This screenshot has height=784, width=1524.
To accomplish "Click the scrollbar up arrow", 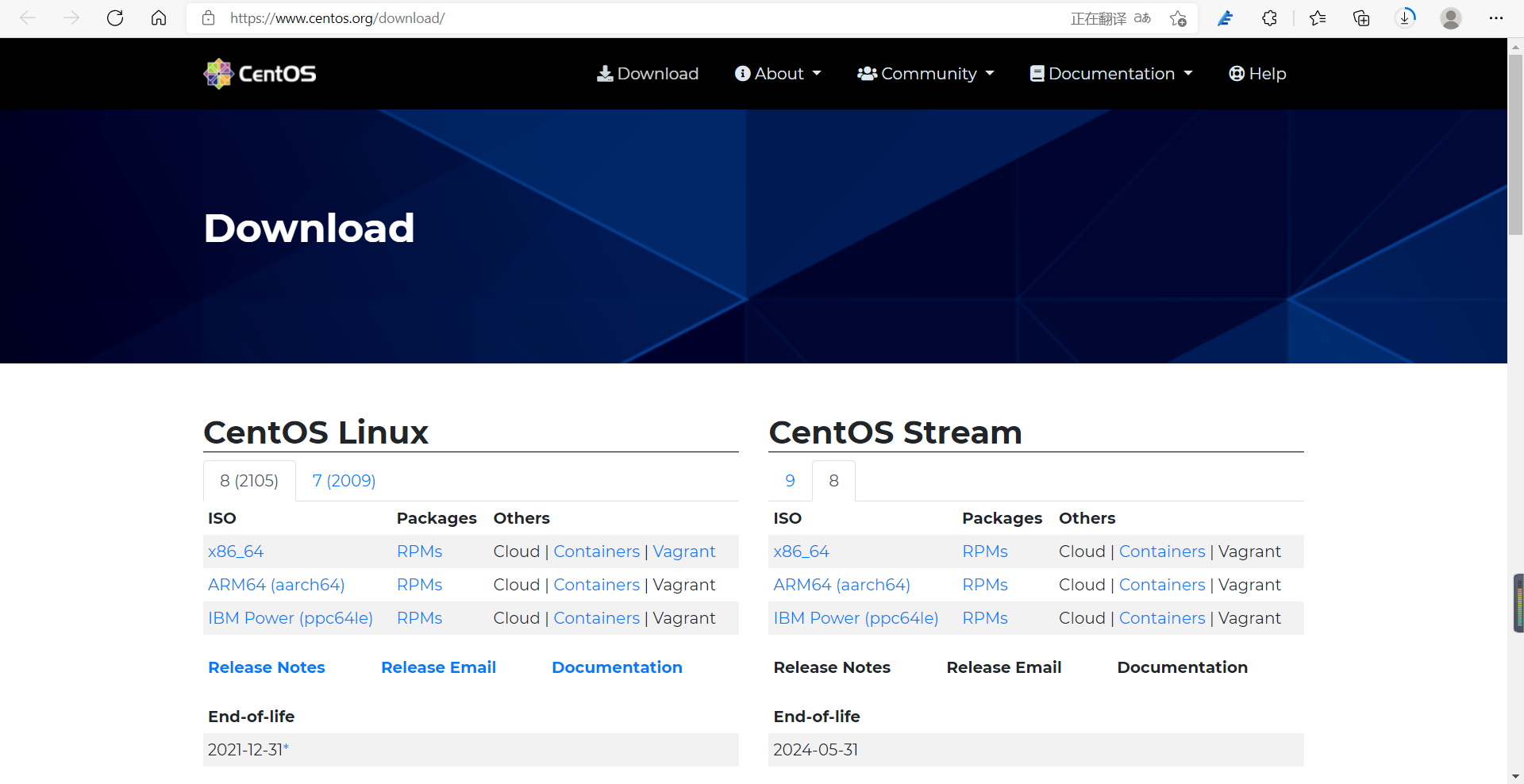I will 1515,46.
